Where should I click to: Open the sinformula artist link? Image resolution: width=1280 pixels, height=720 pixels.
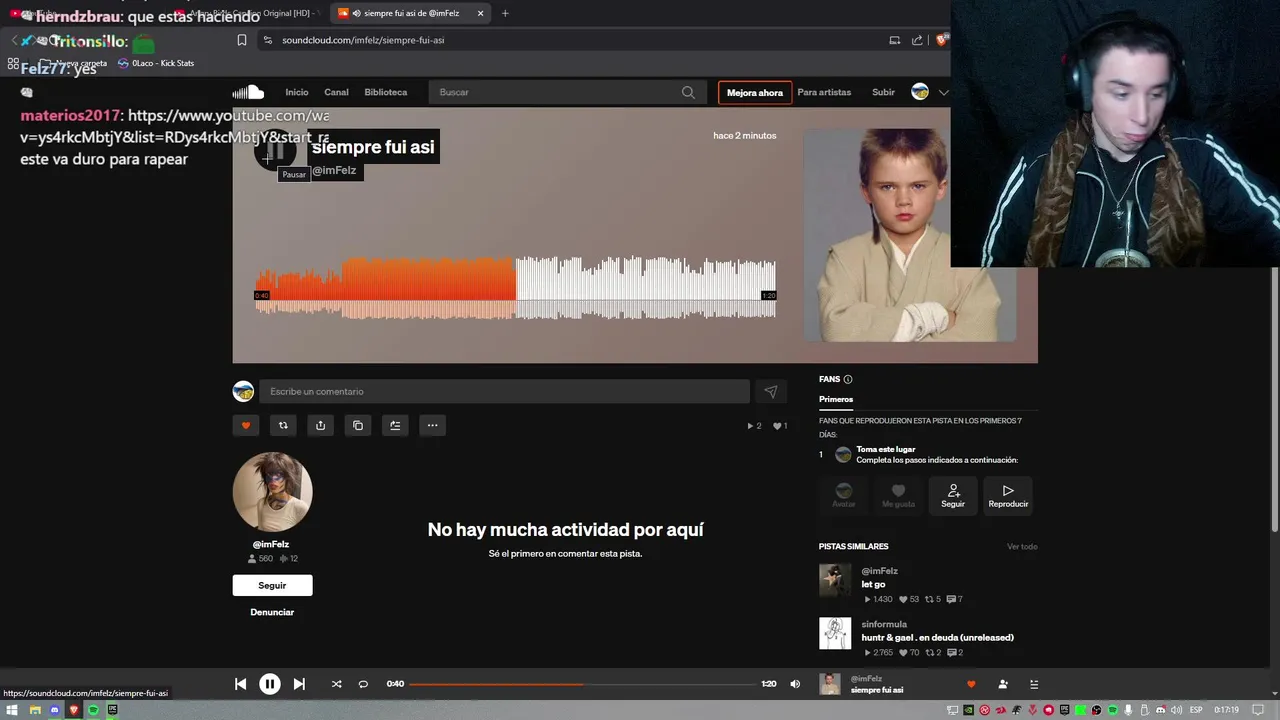coord(884,624)
